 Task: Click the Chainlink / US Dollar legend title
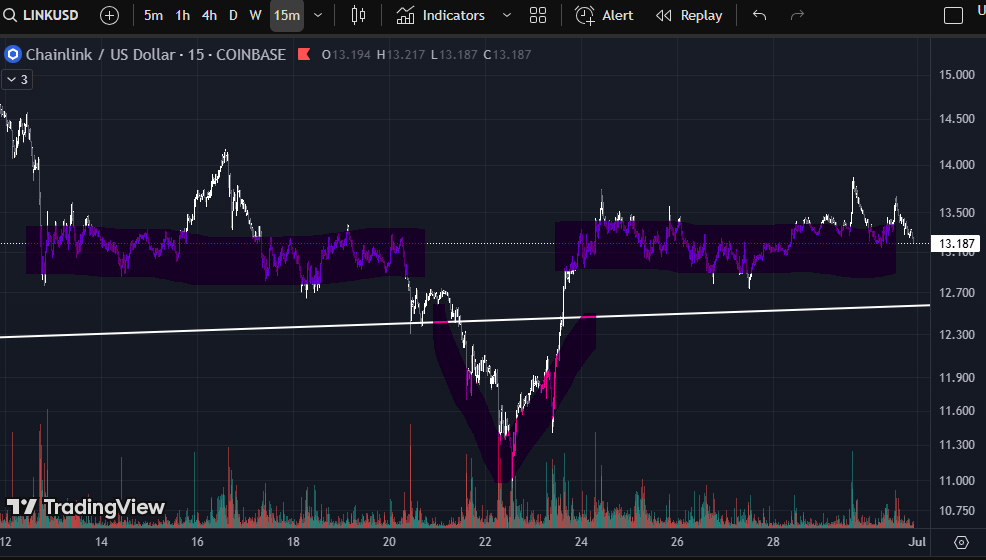(x=155, y=55)
